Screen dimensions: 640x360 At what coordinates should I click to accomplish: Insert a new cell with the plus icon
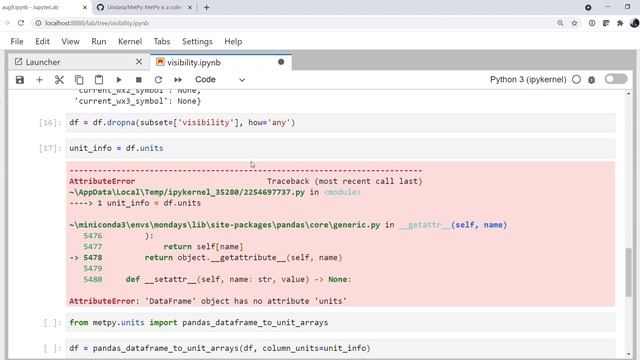pyautogui.click(x=40, y=80)
